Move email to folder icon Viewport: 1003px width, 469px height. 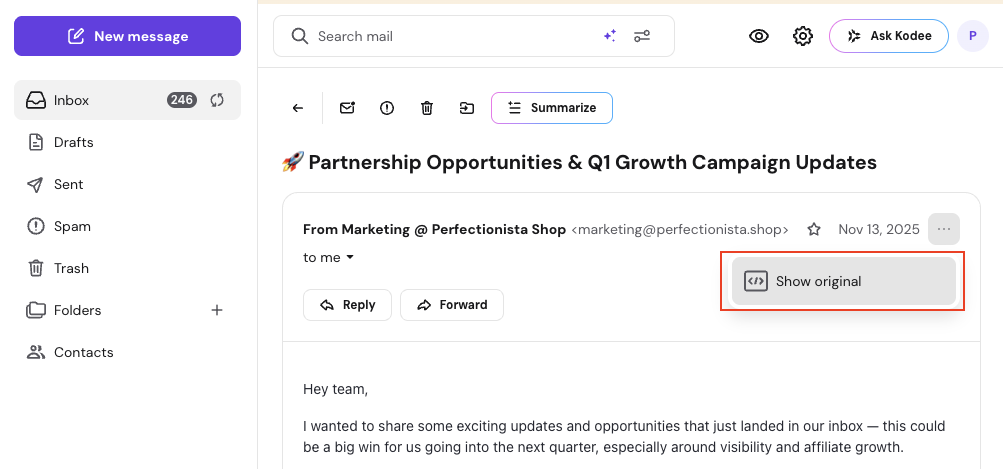[x=467, y=108]
